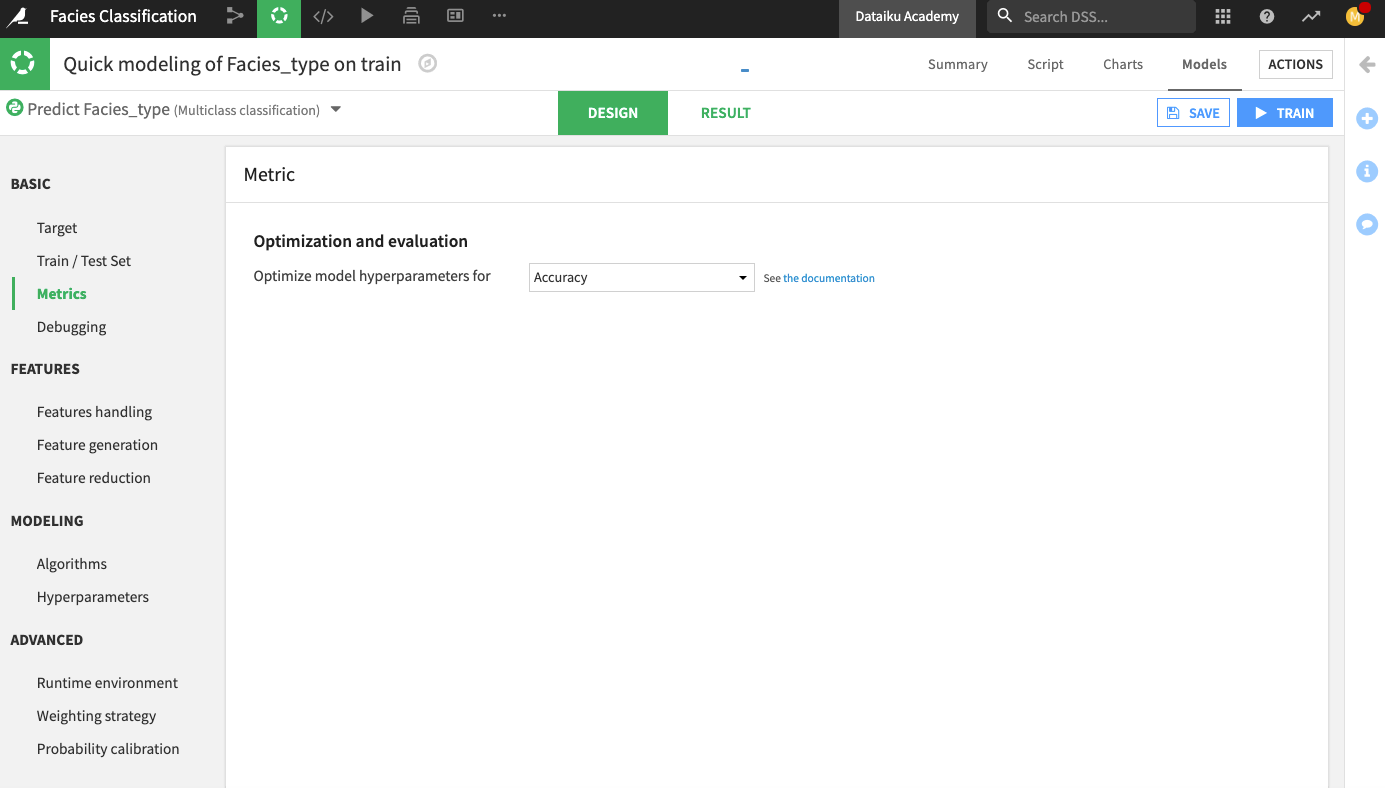Go to the Charts tab
1385x788 pixels.
(1122, 64)
